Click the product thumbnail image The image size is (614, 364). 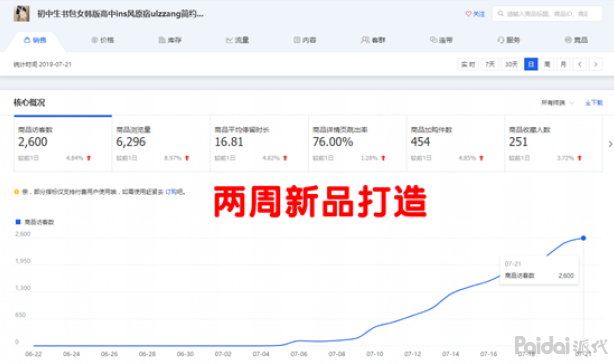pyautogui.click(x=22, y=14)
